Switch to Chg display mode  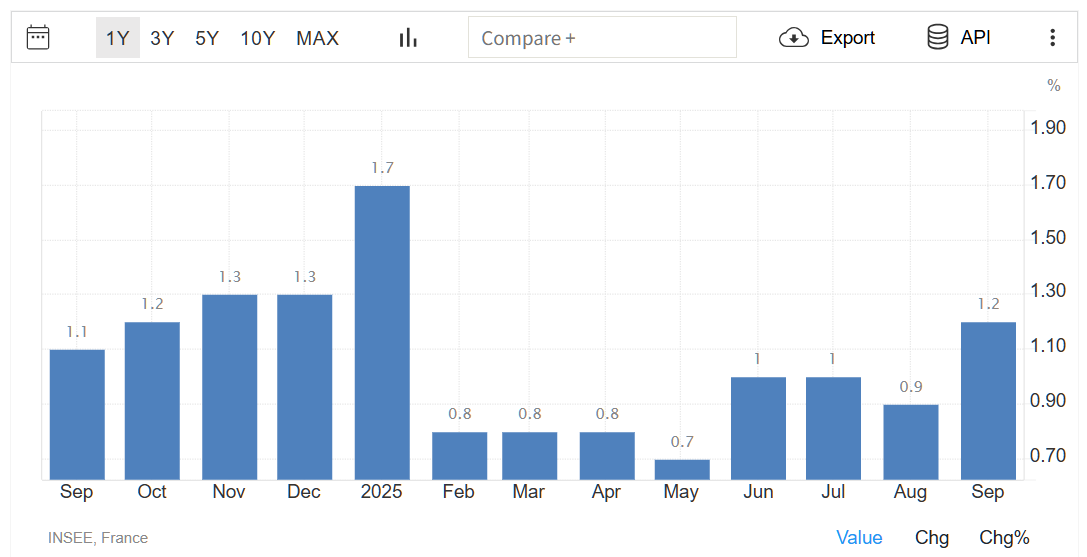(x=931, y=538)
